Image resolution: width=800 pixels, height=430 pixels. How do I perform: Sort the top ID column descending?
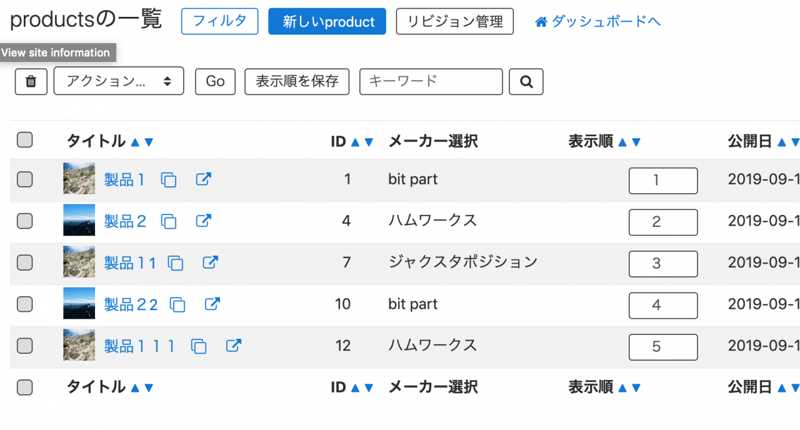point(368,142)
